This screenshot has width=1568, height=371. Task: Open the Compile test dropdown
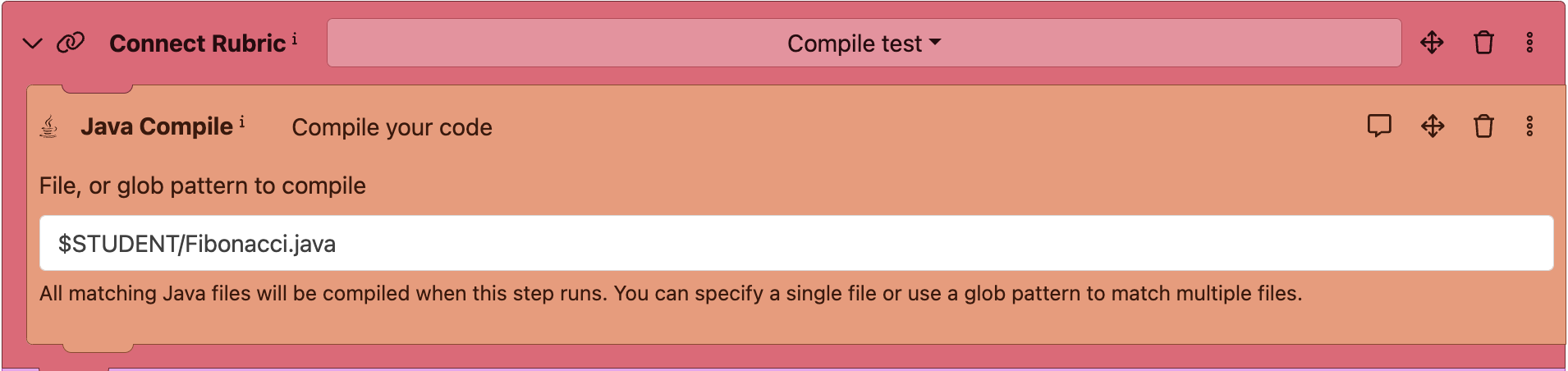coord(864,44)
